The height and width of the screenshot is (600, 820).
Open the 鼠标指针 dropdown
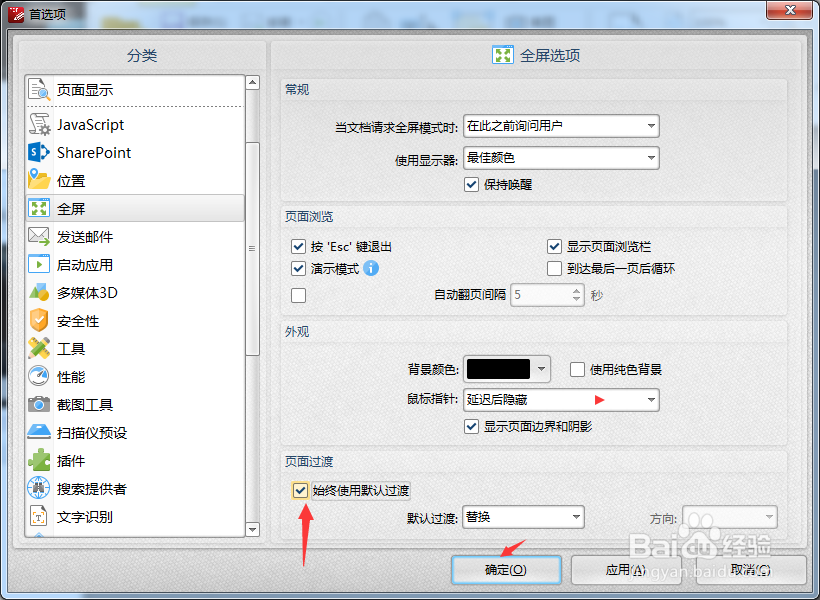[x=561, y=400]
